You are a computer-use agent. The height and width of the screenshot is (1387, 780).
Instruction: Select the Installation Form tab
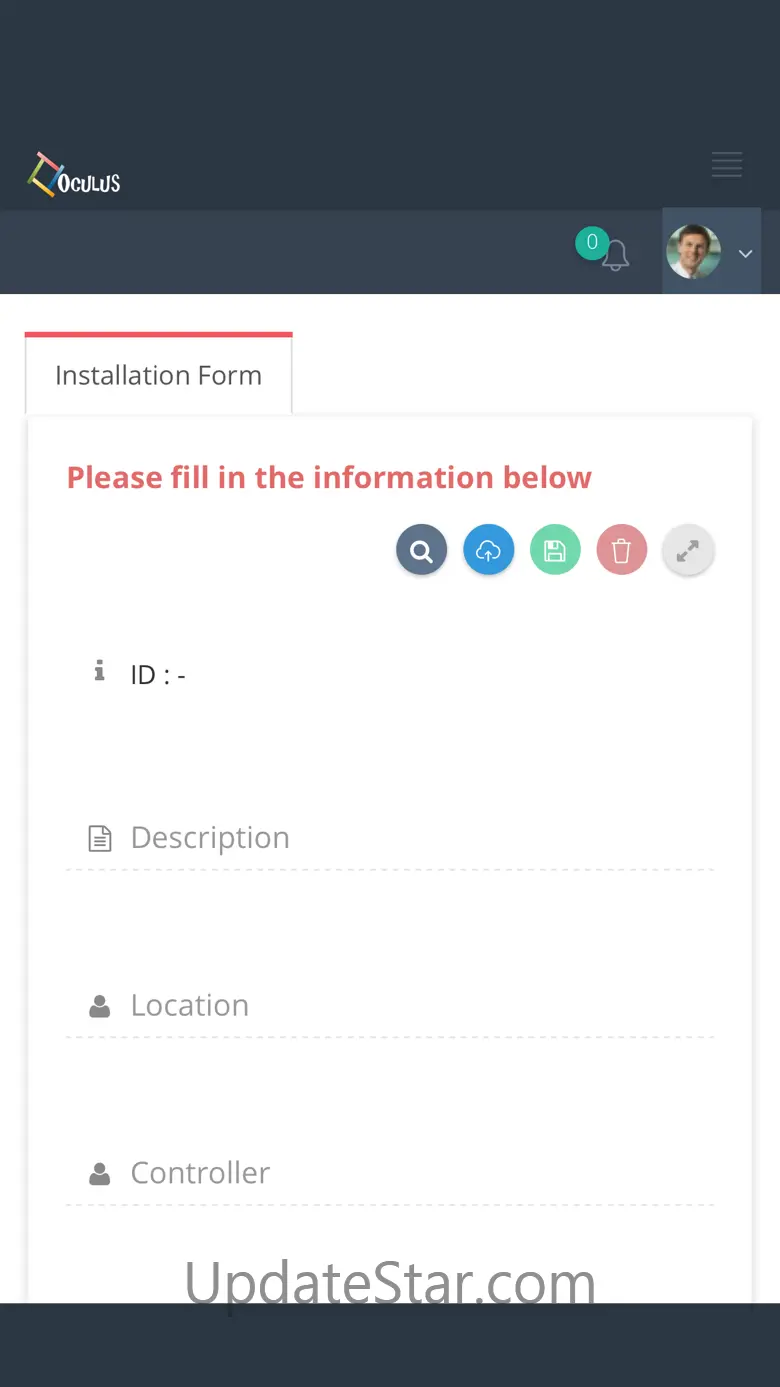tap(158, 375)
